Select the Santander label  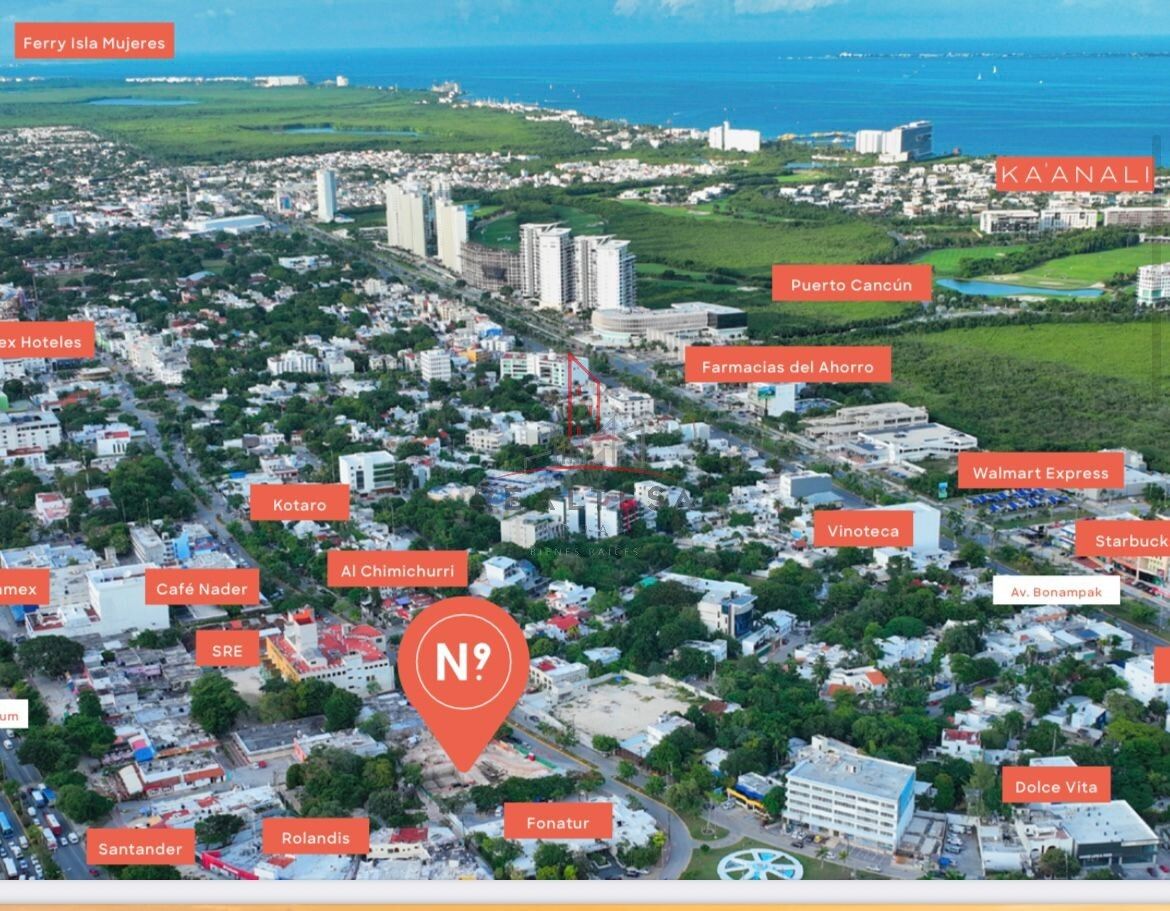[140, 848]
